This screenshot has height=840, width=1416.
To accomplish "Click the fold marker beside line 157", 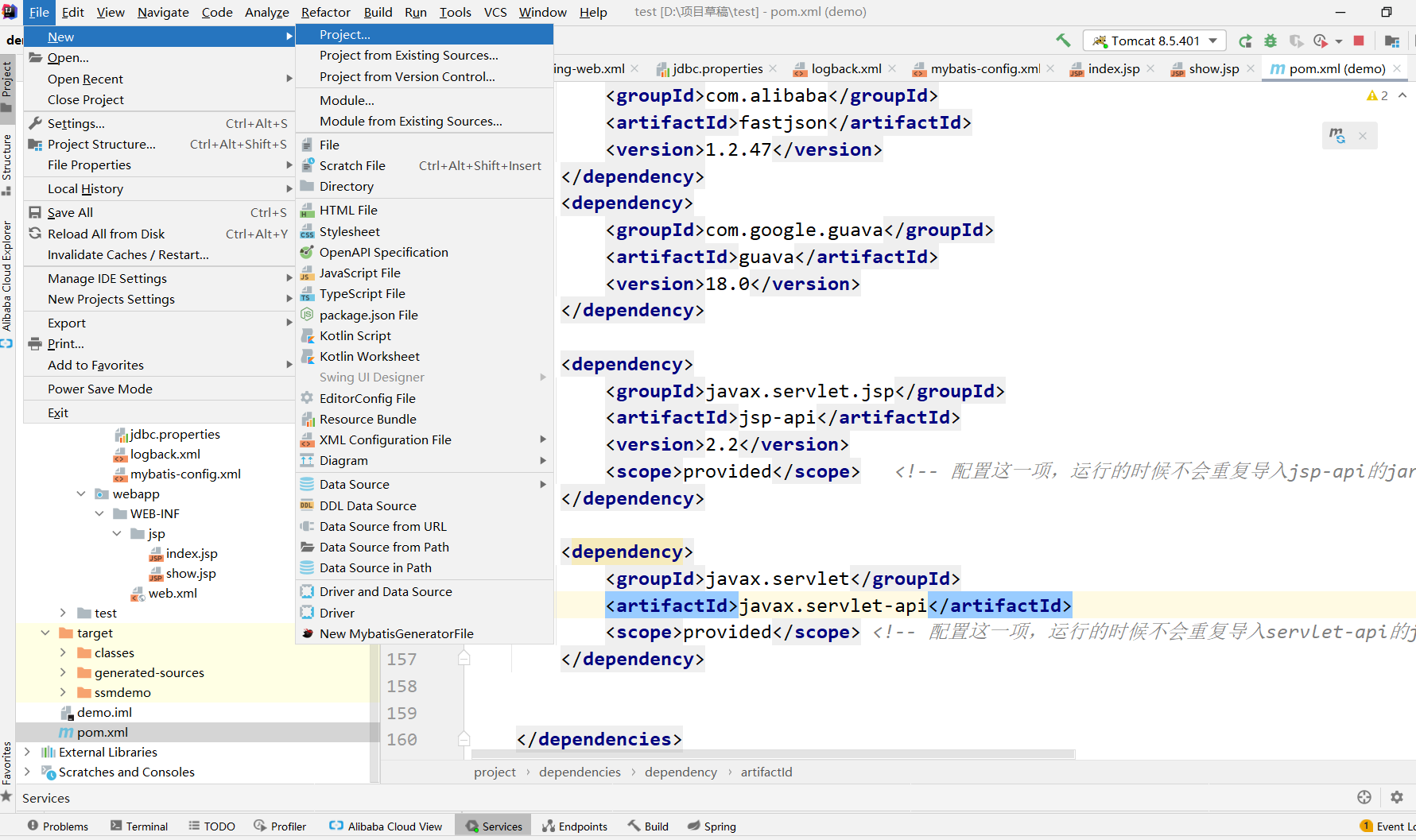I will coord(464,658).
